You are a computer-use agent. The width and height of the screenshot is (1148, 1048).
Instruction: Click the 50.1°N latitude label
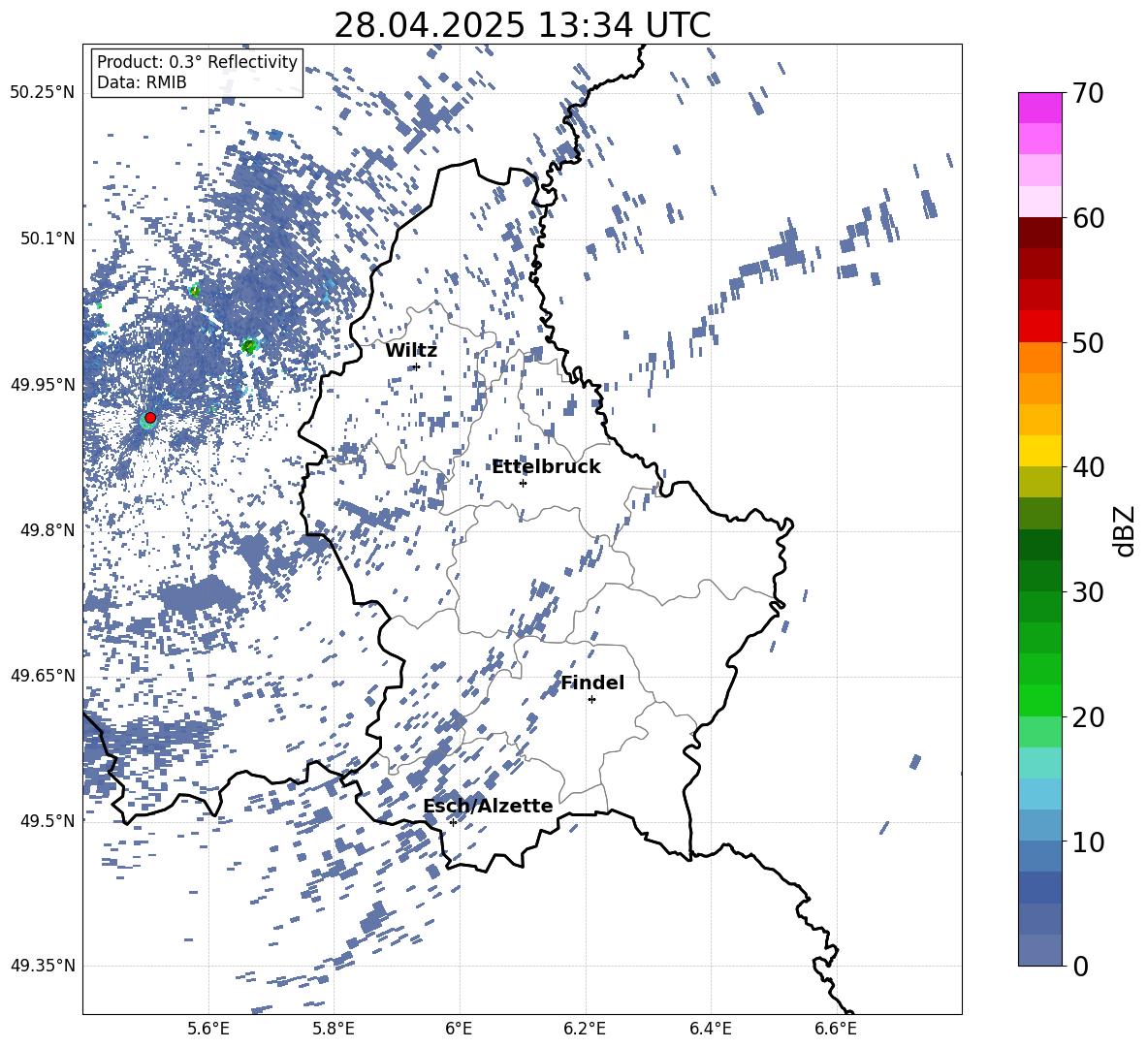(x=48, y=238)
